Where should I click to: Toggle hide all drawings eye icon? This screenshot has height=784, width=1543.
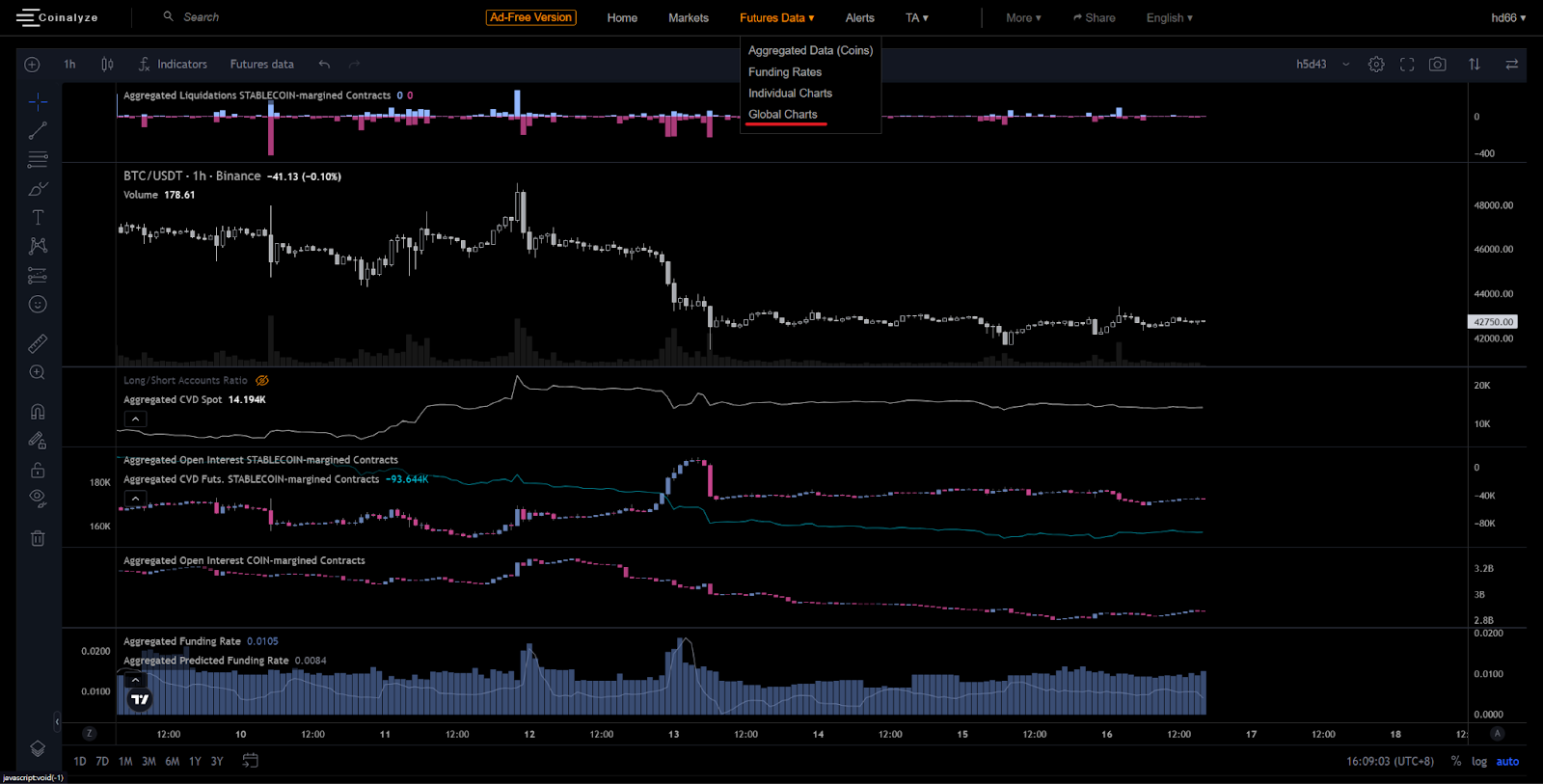[x=38, y=499]
